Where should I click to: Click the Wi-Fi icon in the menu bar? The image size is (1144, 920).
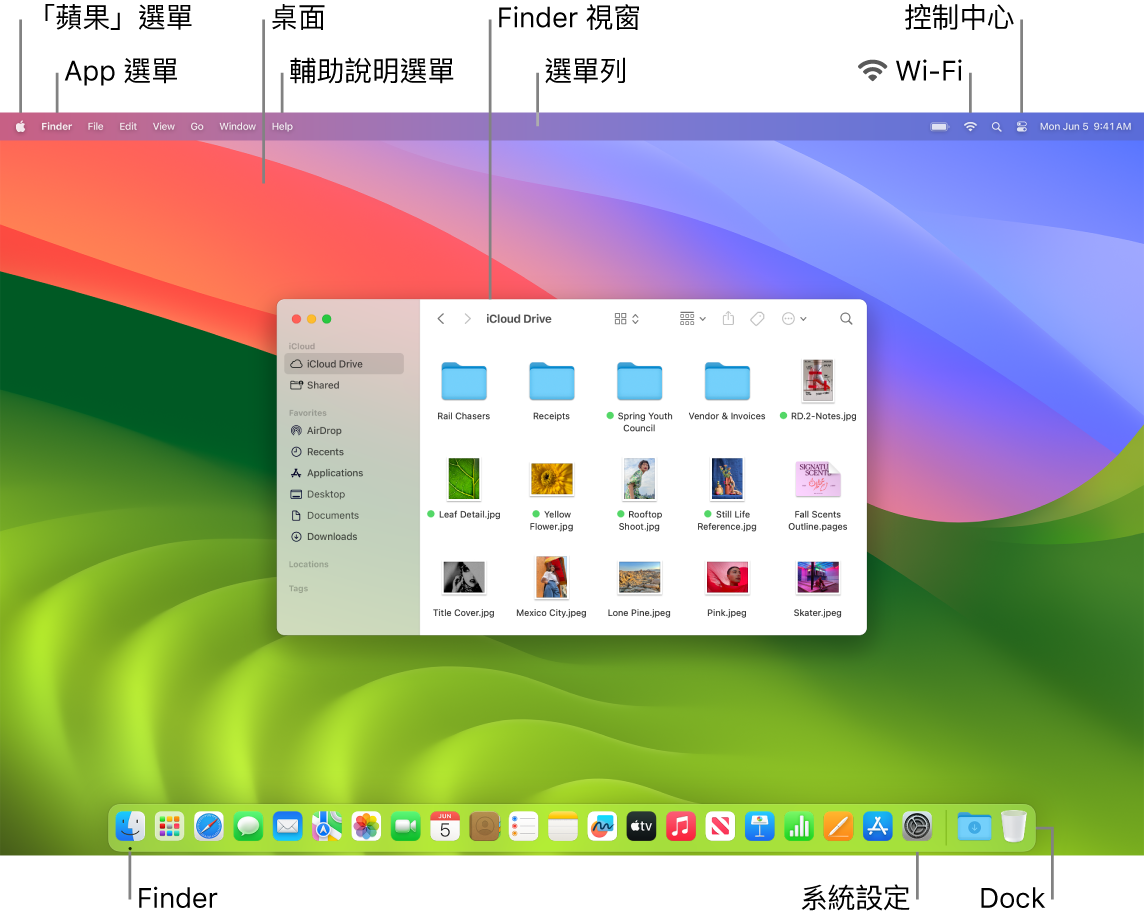click(969, 127)
